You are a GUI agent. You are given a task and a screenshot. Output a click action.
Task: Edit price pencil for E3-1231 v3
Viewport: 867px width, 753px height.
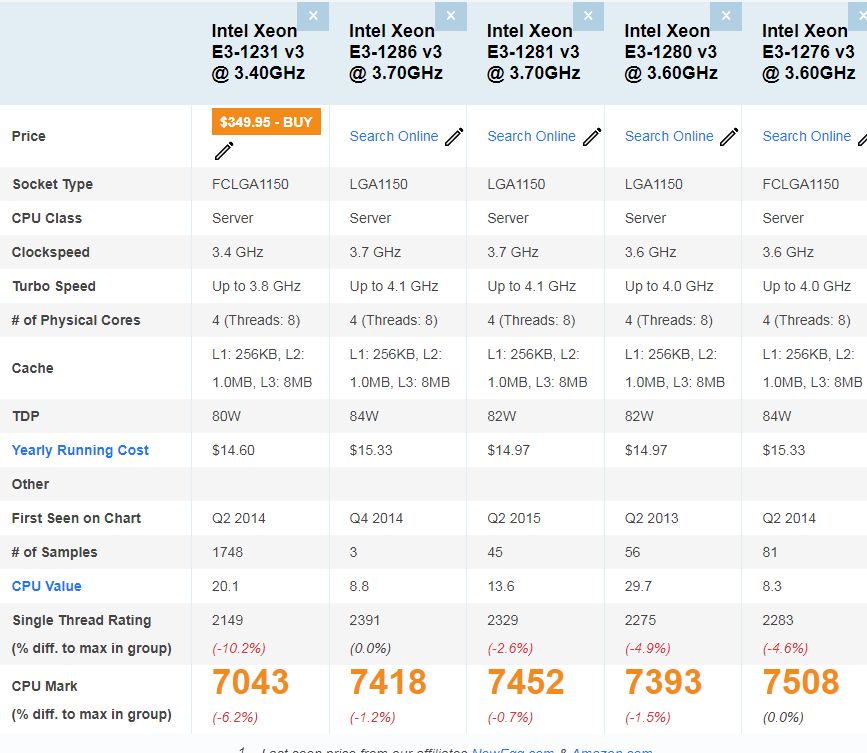click(x=224, y=150)
